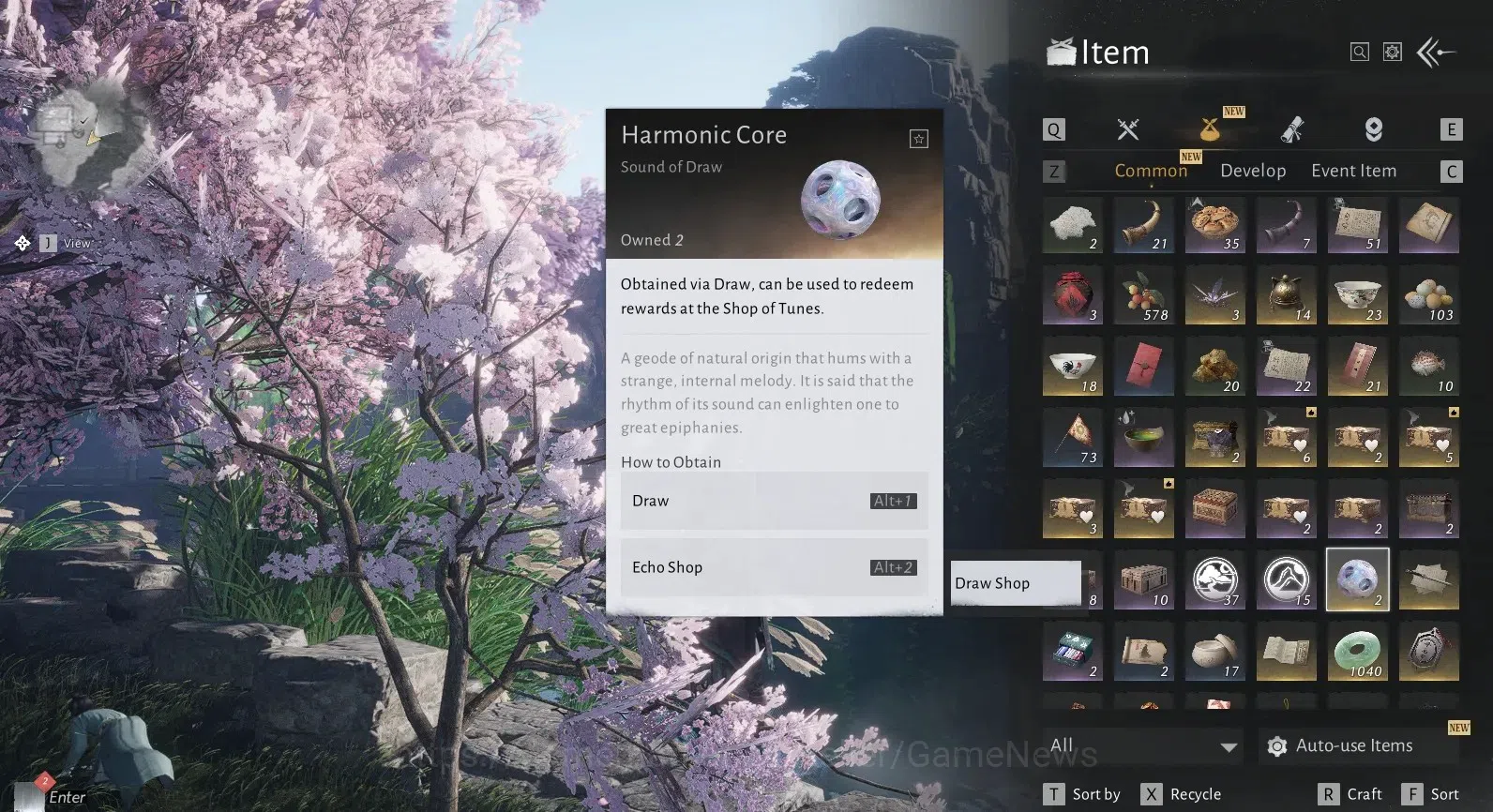Close the Item panel with back arrow
The width and height of the screenshot is (1493, 812).
coord(1436,53)
